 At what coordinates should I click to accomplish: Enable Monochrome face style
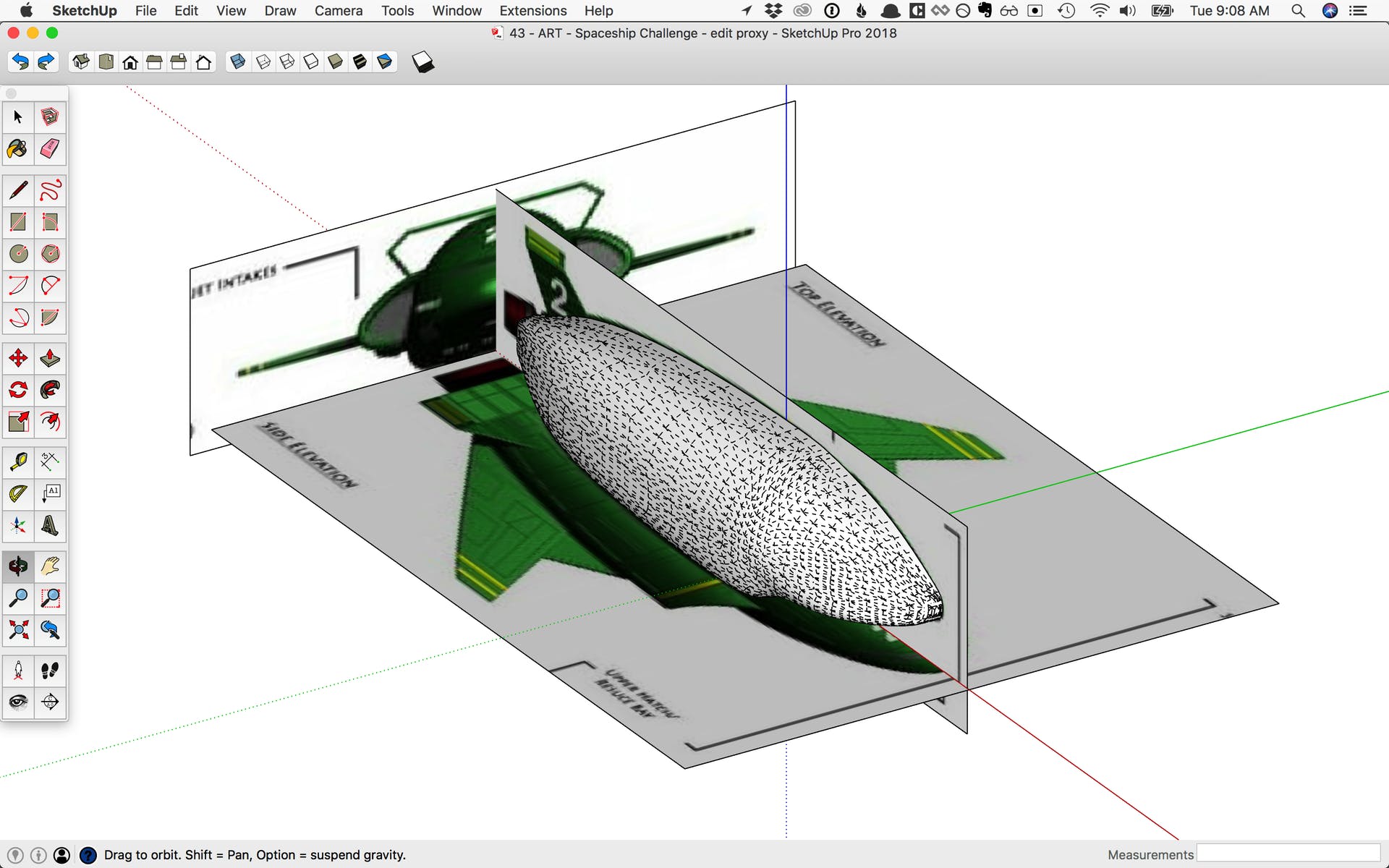[385, 62]
